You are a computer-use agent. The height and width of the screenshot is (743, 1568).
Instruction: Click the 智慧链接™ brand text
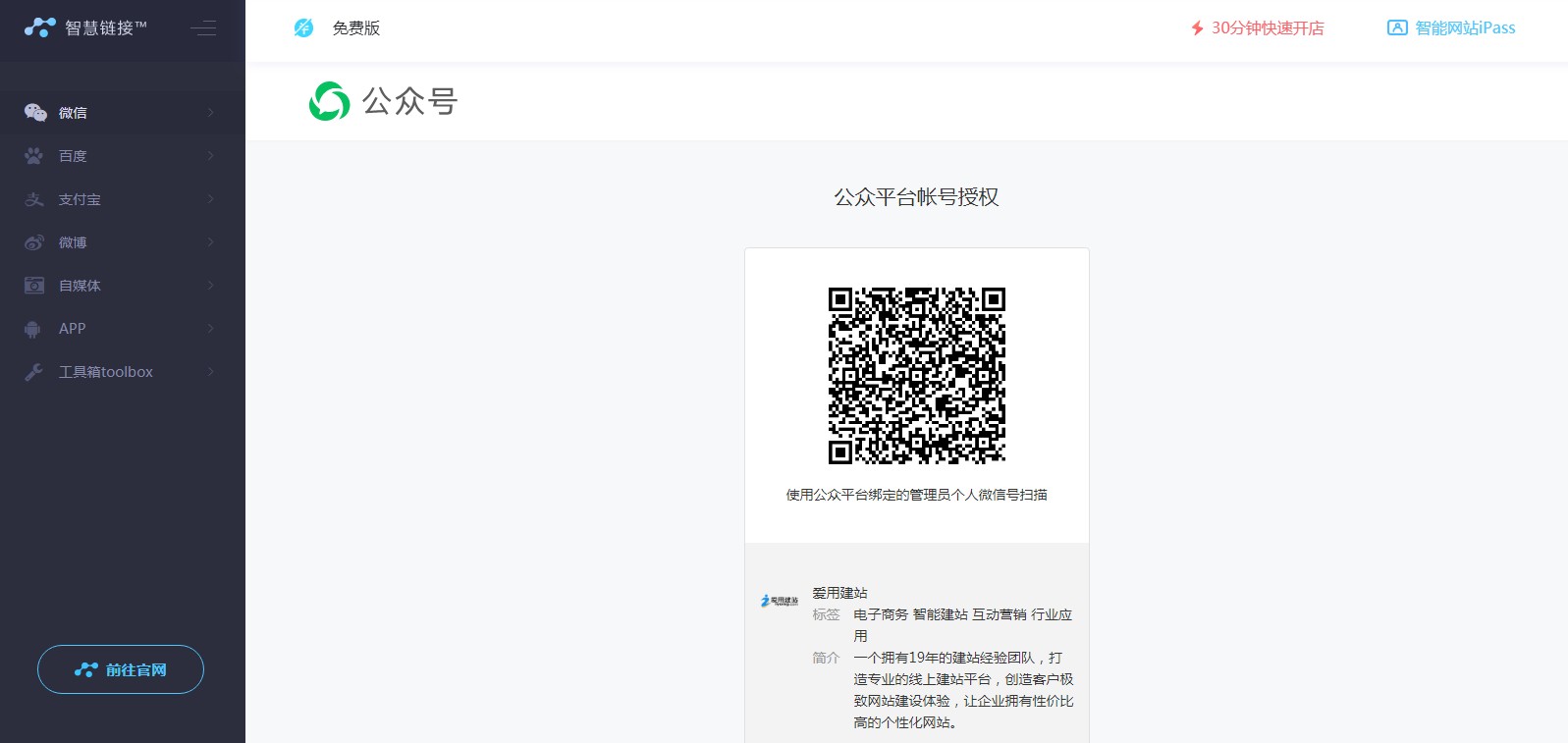pos(106,28)
